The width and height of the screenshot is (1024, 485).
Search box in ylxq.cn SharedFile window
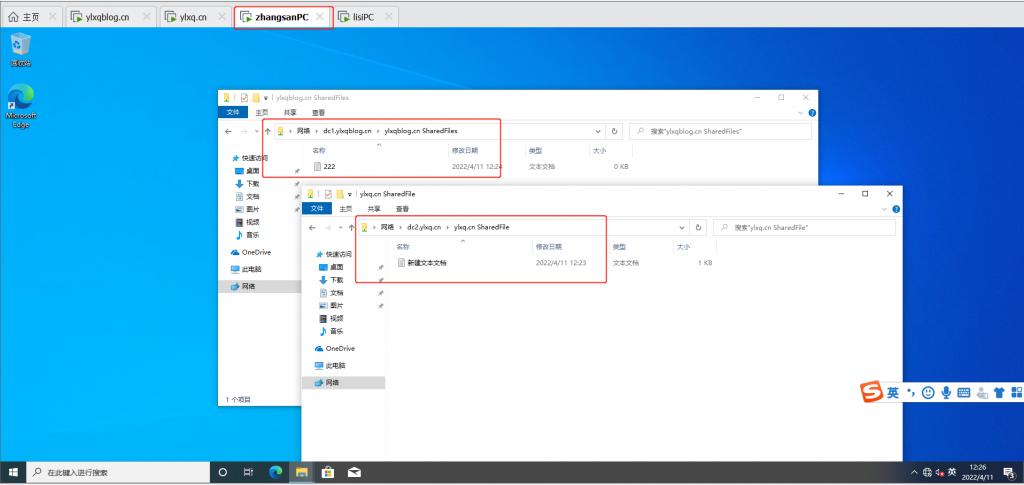[804, 227]
